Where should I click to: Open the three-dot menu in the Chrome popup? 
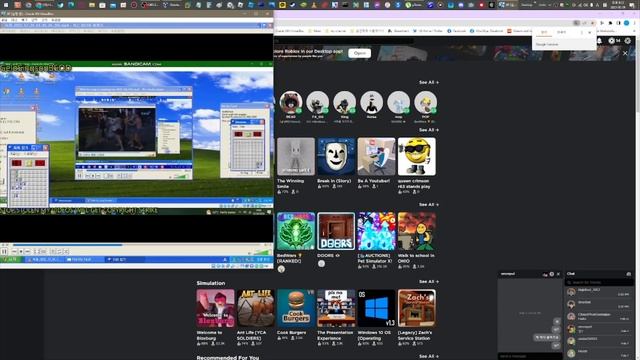[582, 32]
